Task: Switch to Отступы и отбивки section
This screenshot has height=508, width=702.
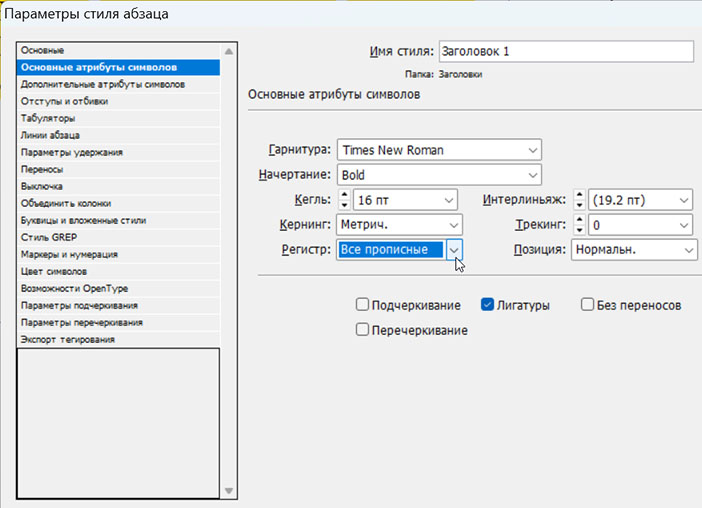Action: 65,101
